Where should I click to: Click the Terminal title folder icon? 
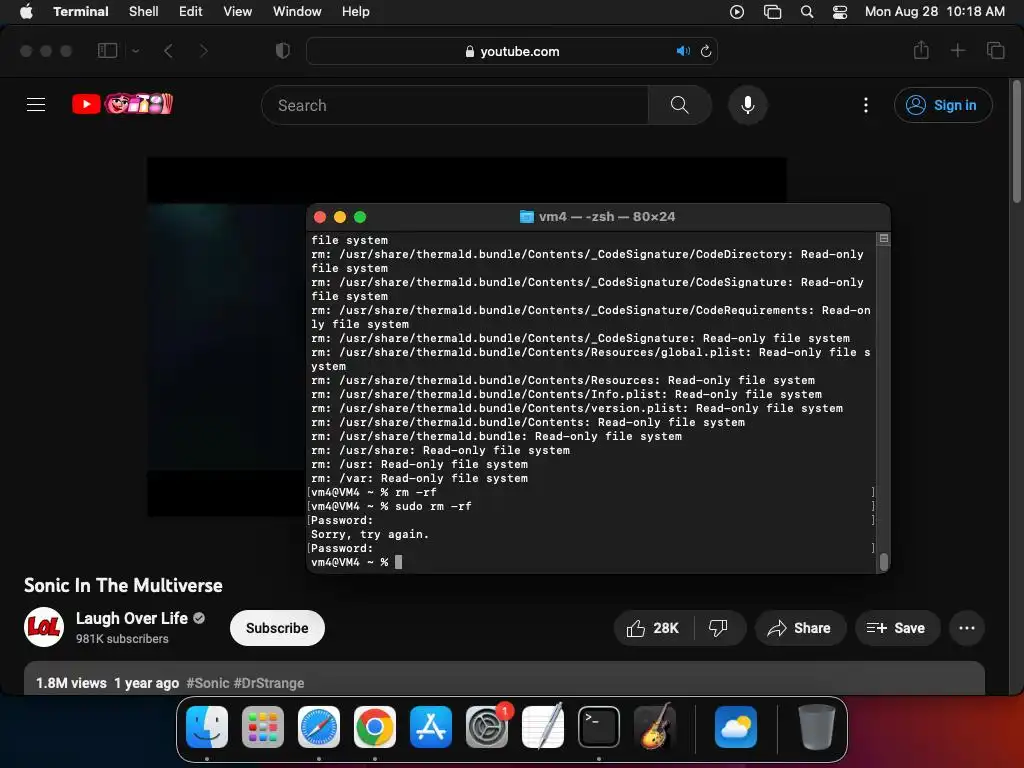(x=526, y=216)
